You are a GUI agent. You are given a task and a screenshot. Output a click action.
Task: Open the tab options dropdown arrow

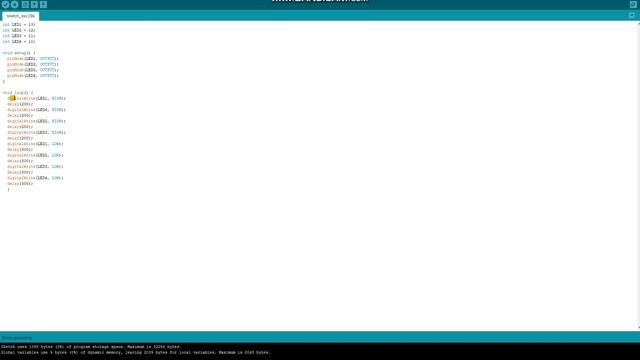click(631, 16)
